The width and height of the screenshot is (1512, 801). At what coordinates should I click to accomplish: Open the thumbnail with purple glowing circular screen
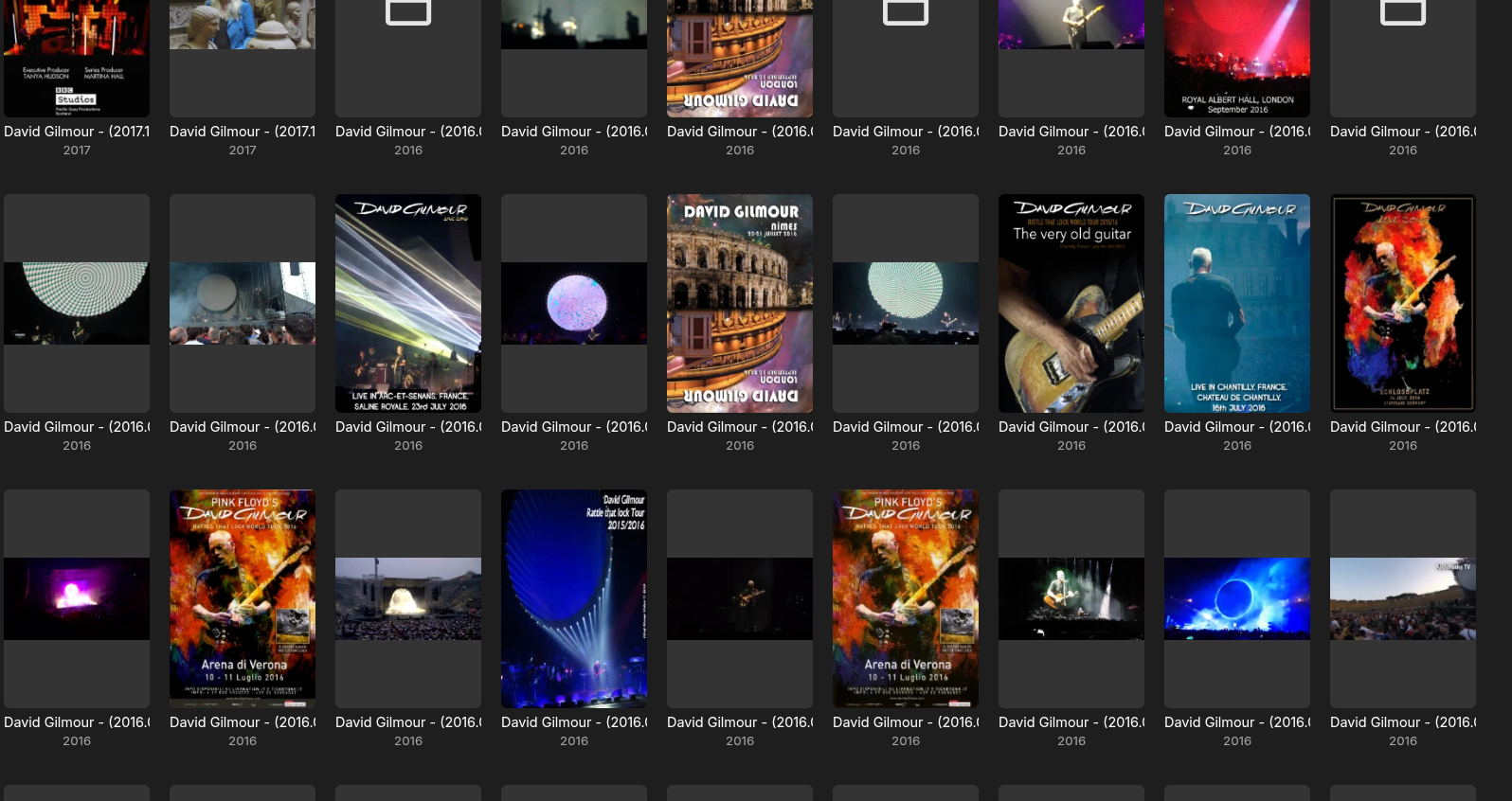(574, 303)
